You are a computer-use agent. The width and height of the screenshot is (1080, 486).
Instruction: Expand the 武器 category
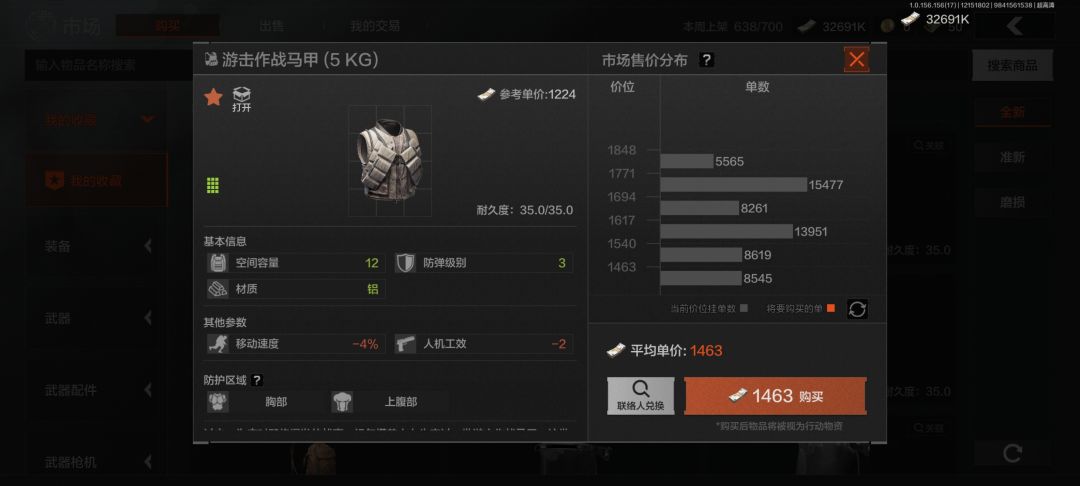(x=96, y=318)
